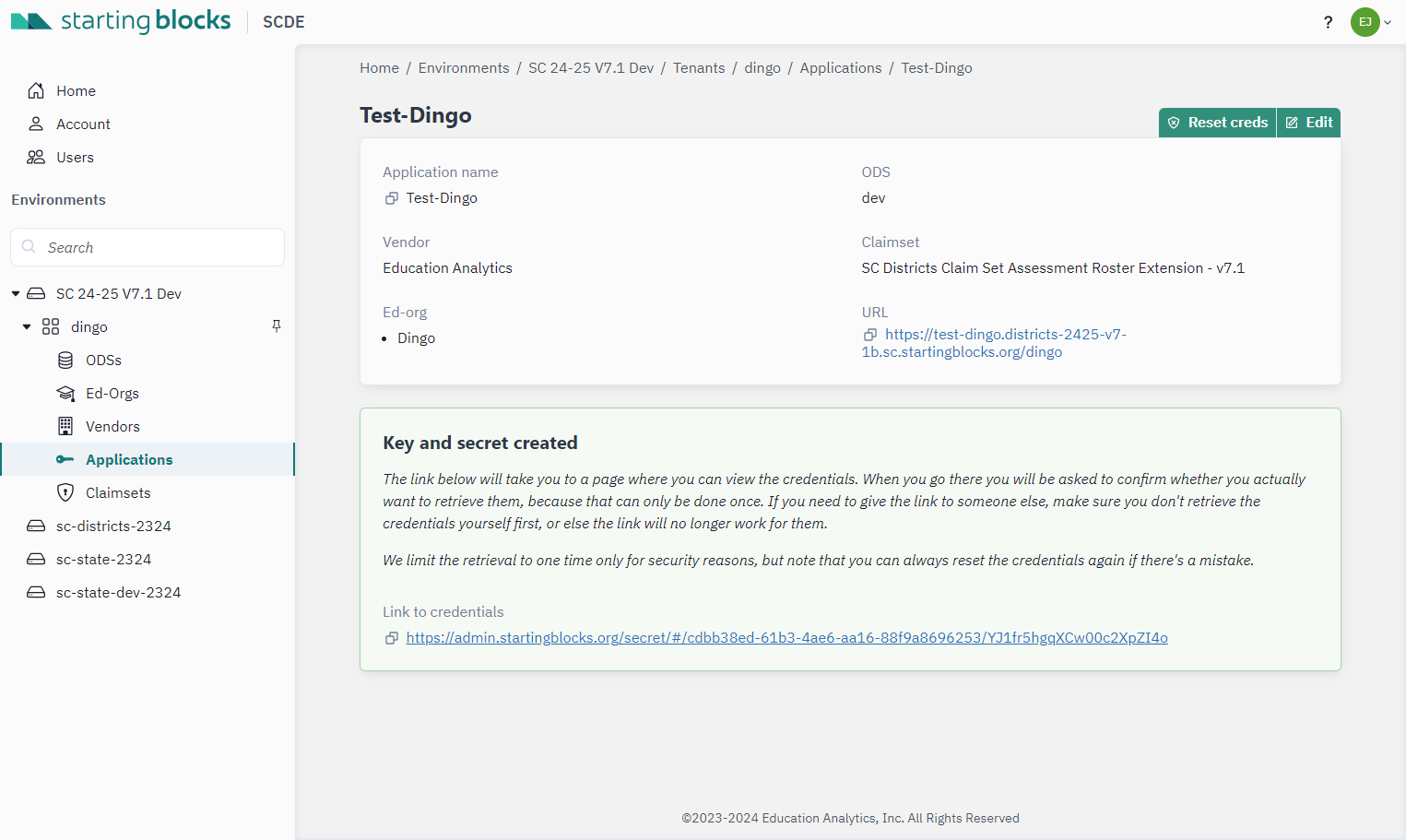Click the Vendors building icon

65,426
